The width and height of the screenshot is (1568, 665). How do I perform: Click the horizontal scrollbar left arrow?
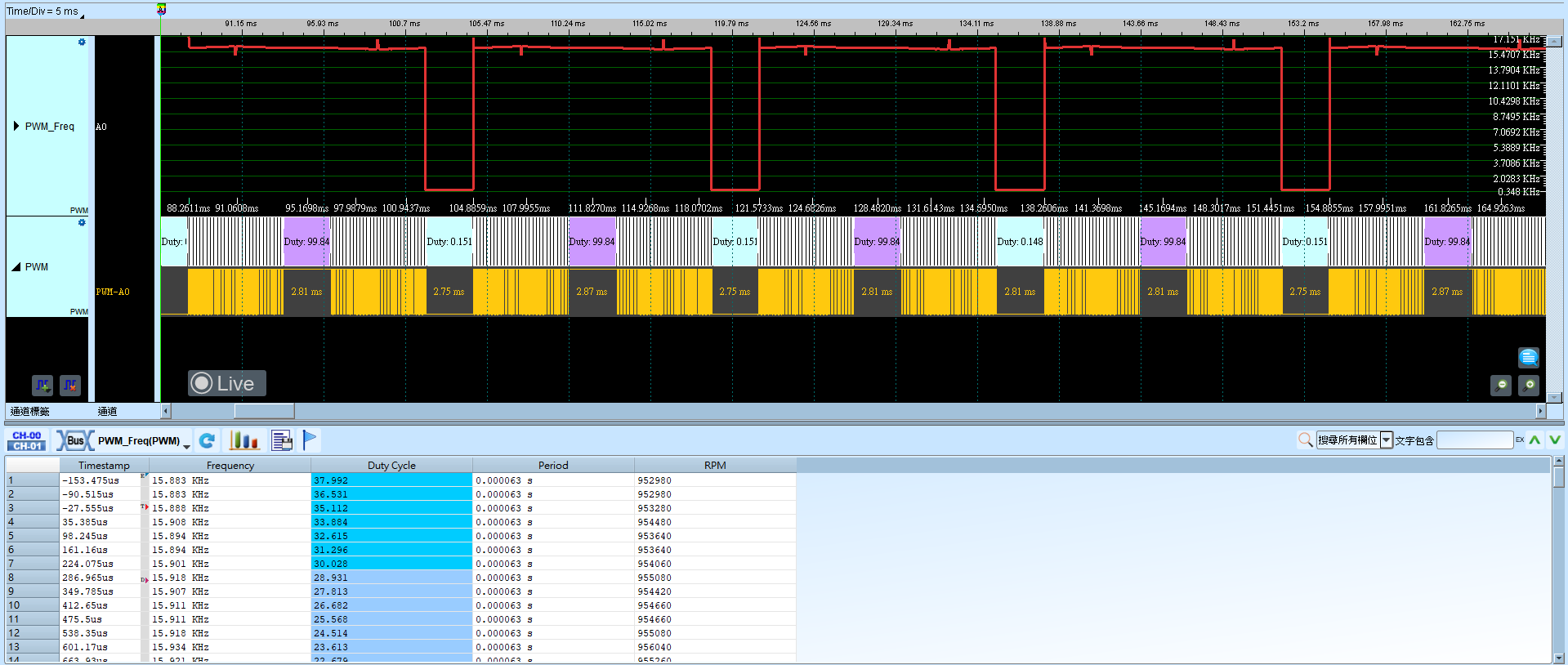[166, 411]
